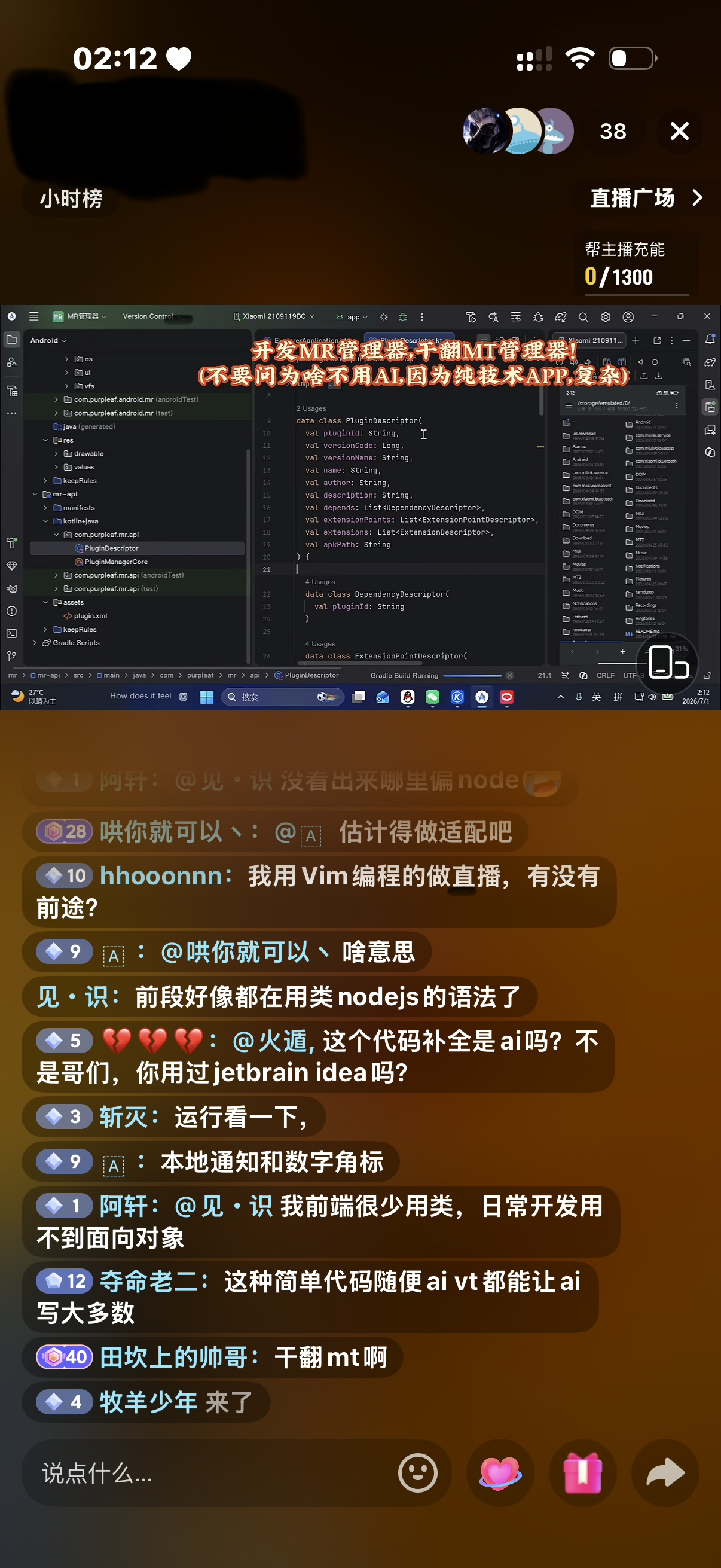Cancel the Gradle Build Running task

click(x=510, y=676)
